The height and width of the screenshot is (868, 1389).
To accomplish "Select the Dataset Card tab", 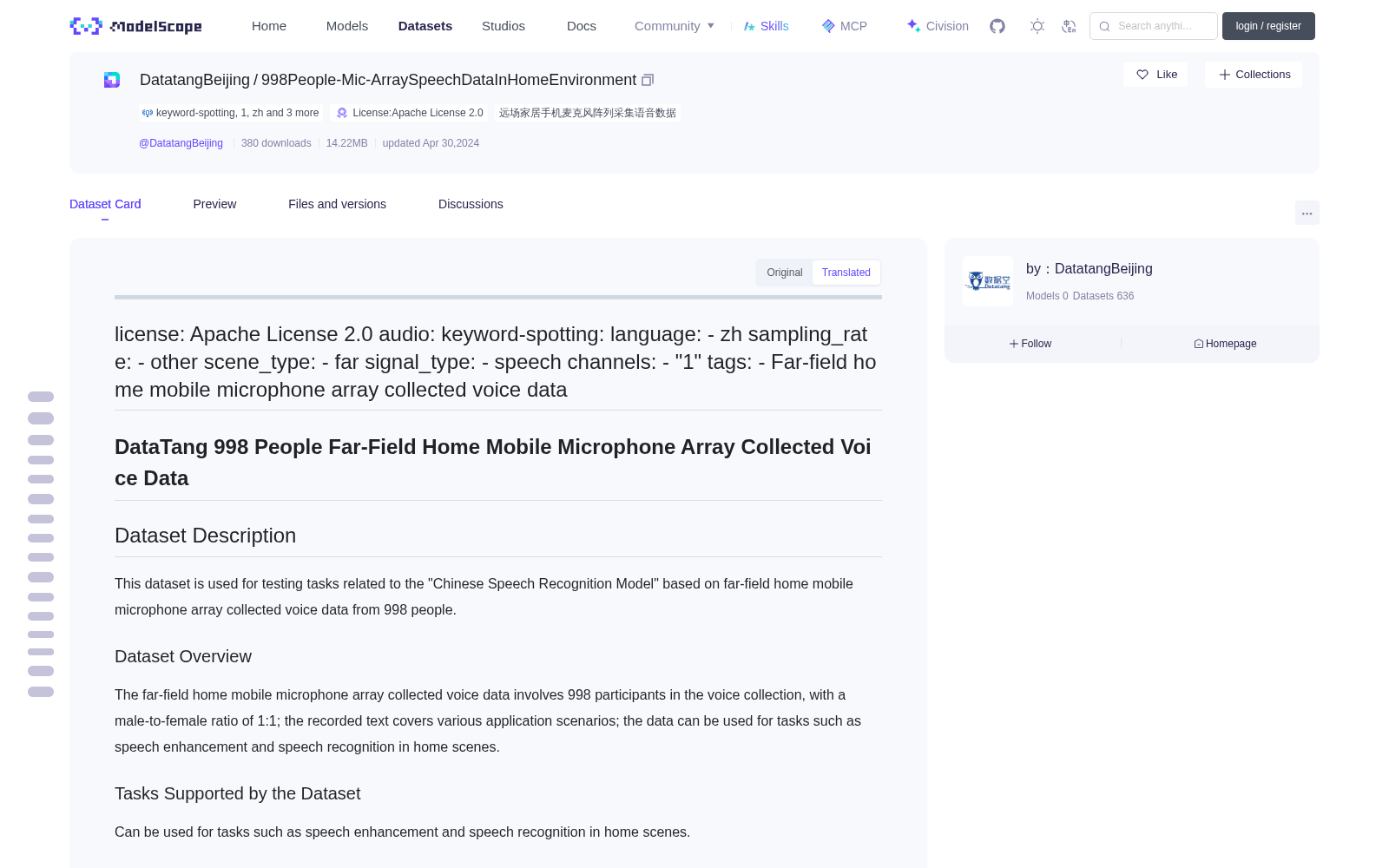I will coord(105,204).
